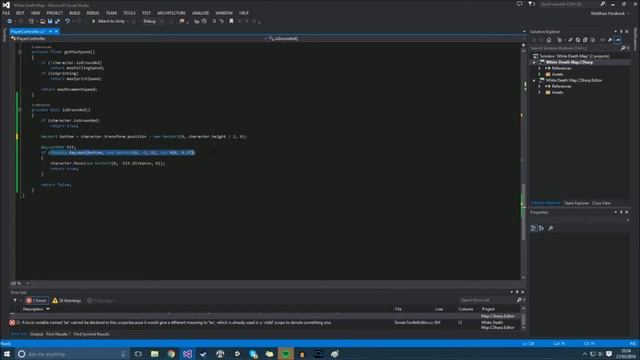640x360 pixels.
Task: Sort by the File column header
Action: pos(398,309)
